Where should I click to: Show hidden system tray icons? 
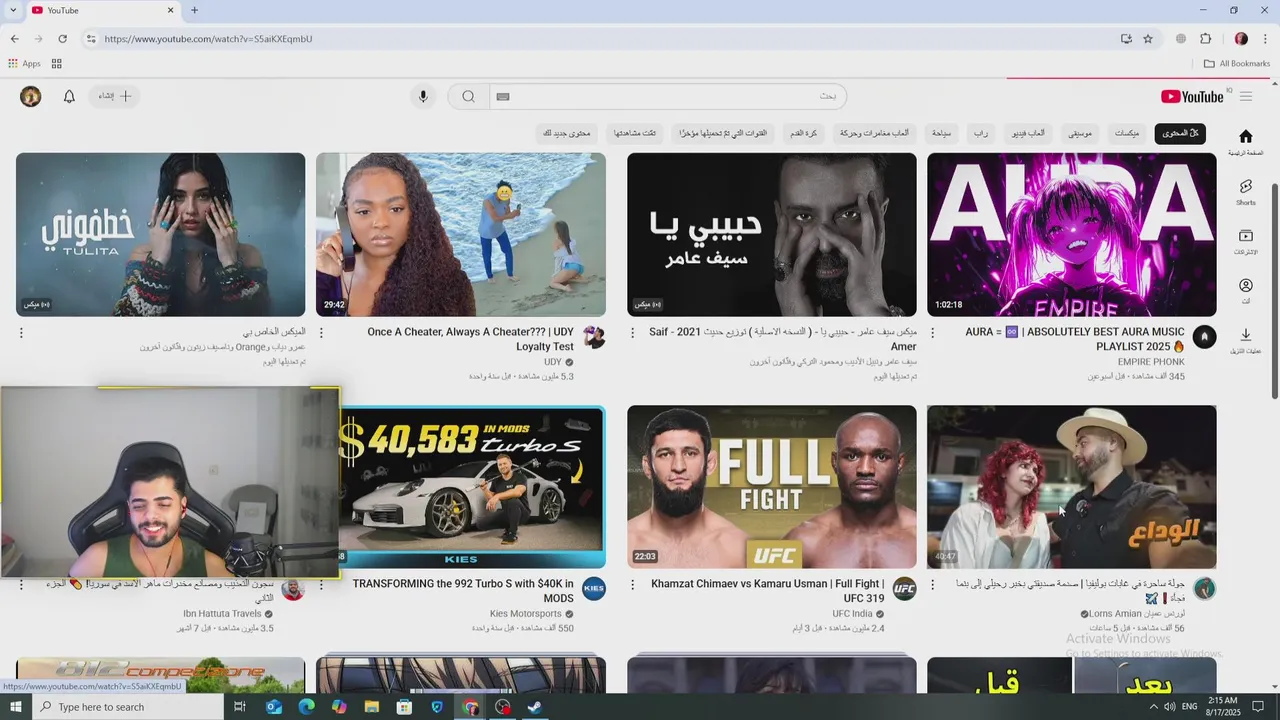(1153, 707)
